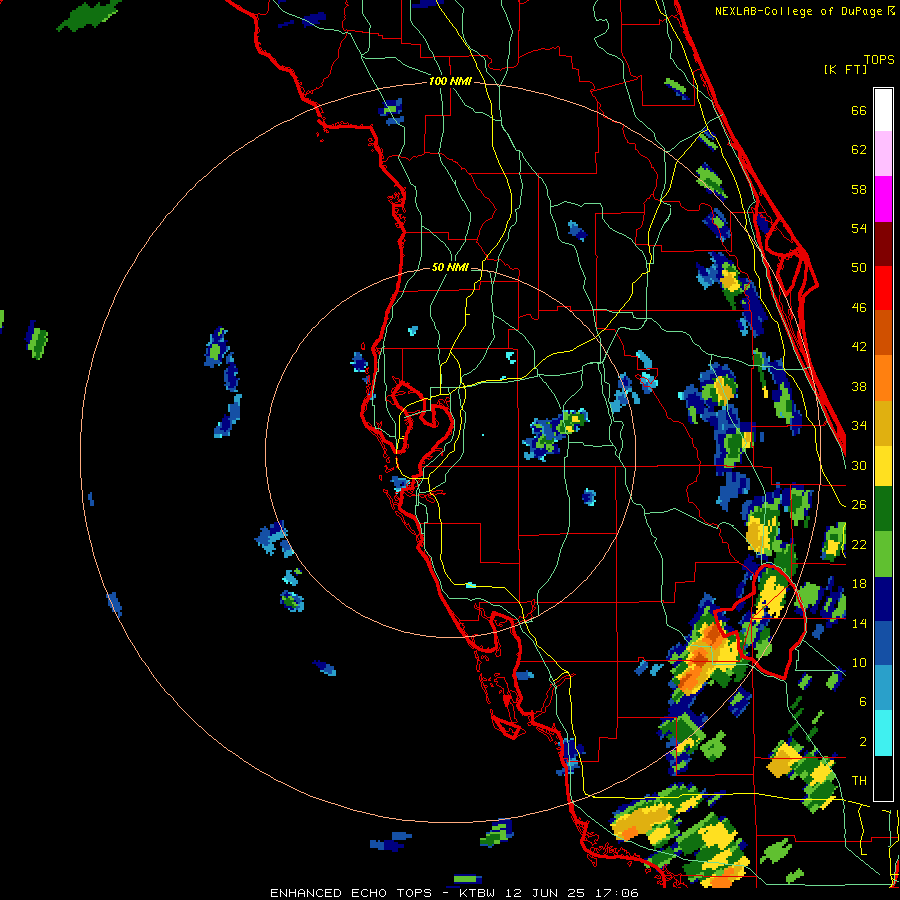
Task: Pick the dark green legend swatch
Action: 883,509
